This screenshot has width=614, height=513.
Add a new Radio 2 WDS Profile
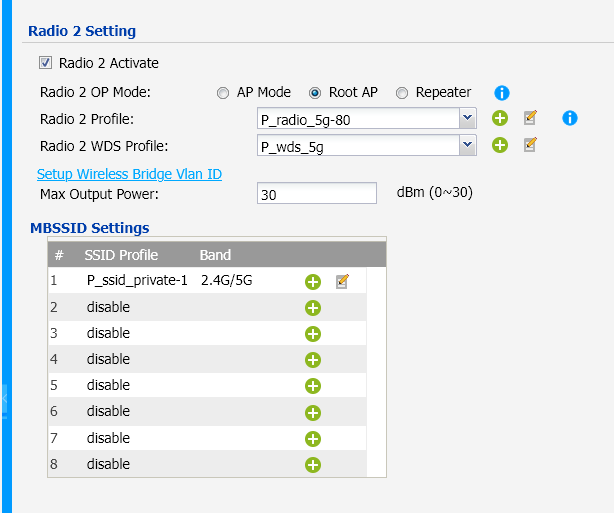click(x=500, y=145)
